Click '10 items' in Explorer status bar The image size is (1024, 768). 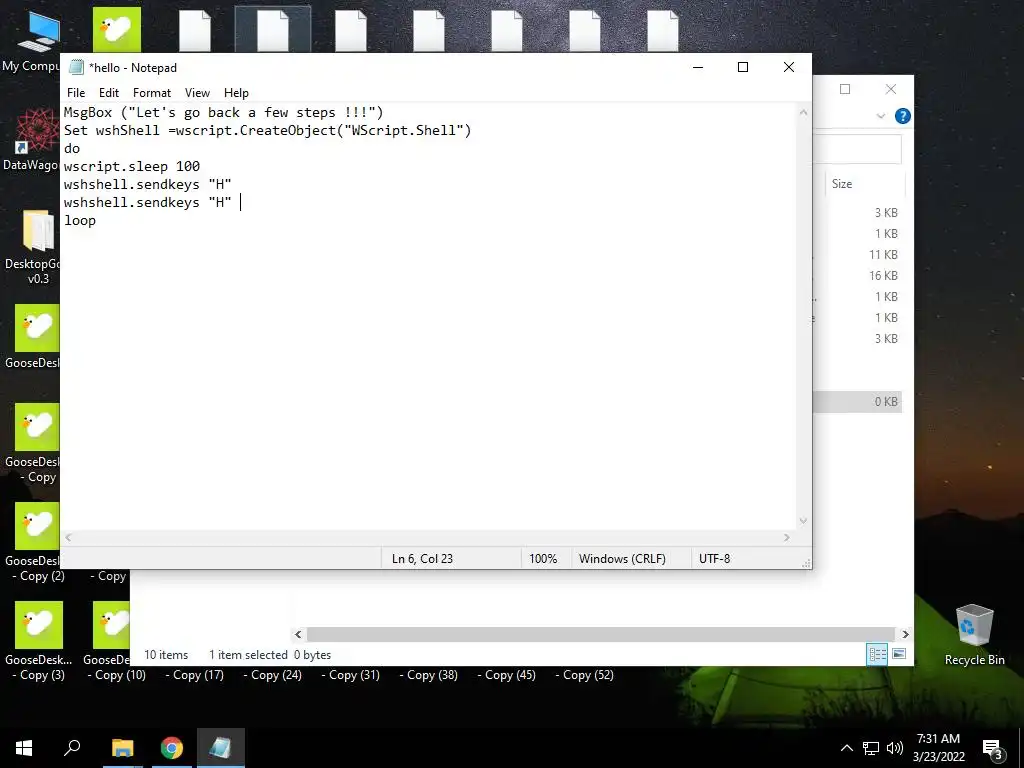click(x=166, y=655)
